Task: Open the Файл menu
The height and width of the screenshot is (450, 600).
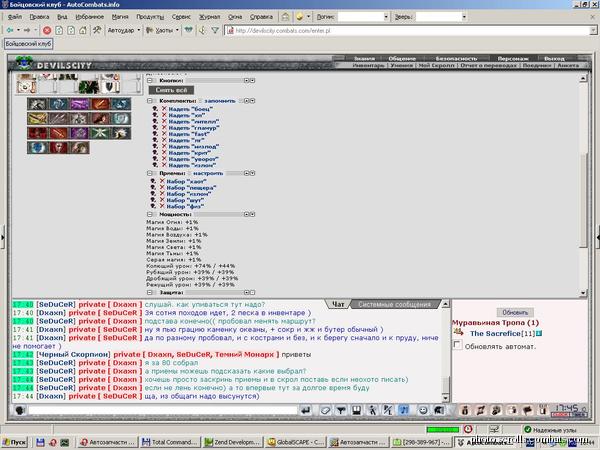Action: (15, 17)
